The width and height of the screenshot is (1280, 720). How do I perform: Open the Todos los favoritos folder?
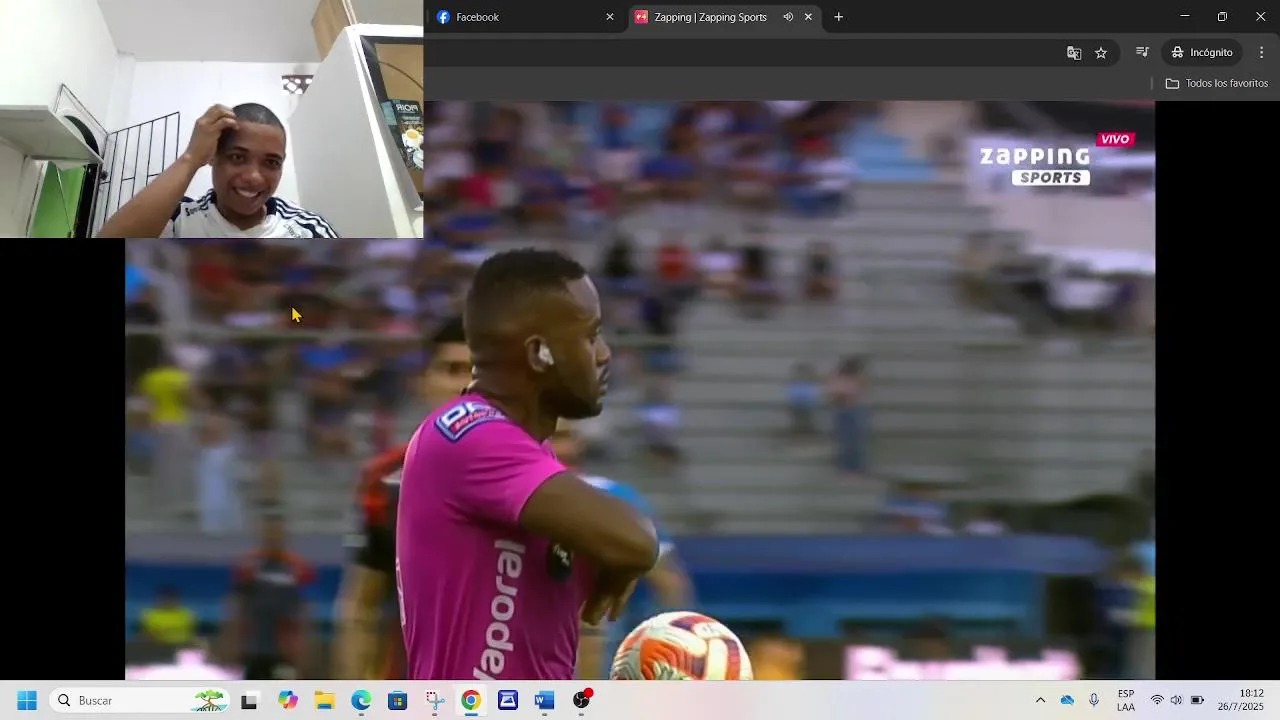point(1217,83)
